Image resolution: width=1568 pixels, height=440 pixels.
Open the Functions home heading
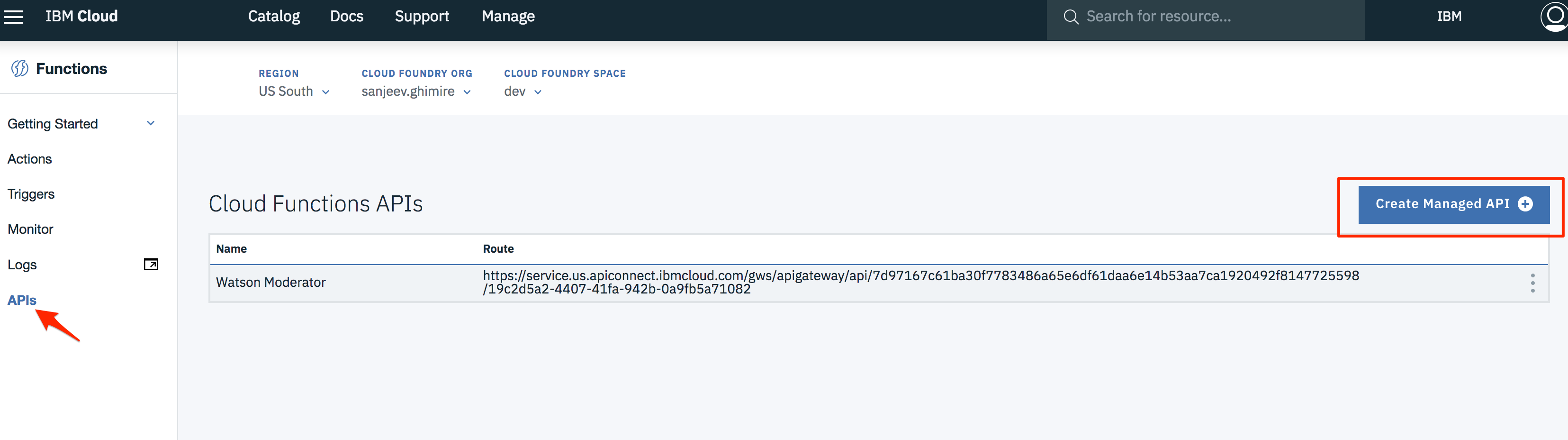pos(71,69)
